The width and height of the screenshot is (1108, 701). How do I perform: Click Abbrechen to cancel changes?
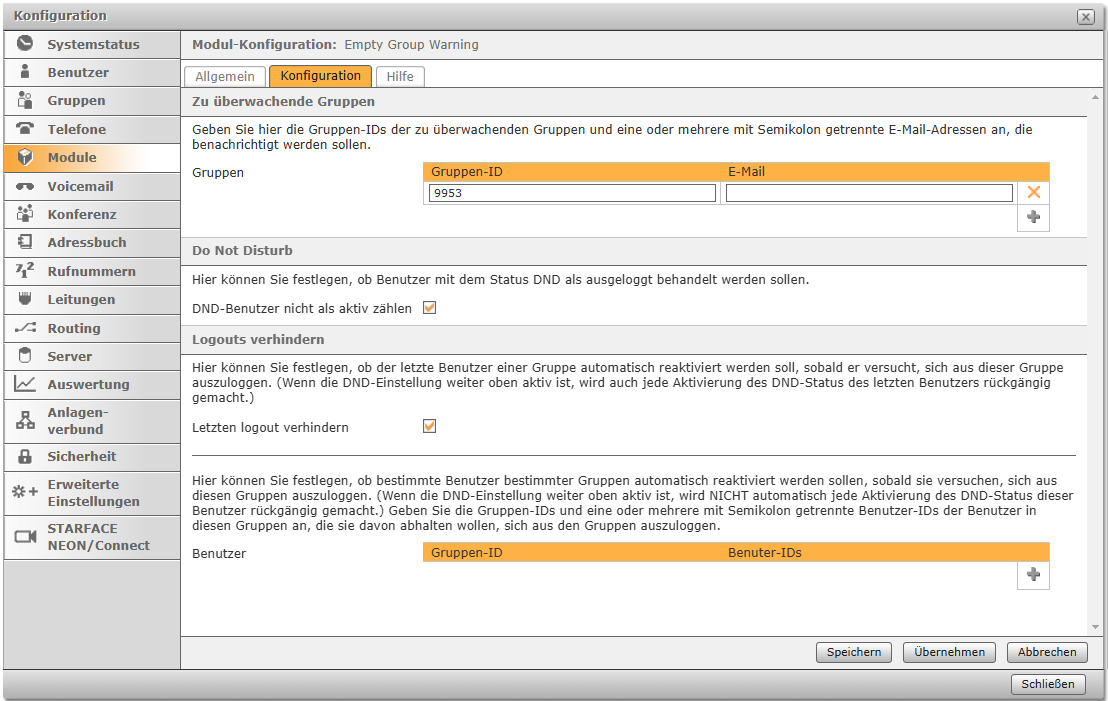(x=1046, y=652)
